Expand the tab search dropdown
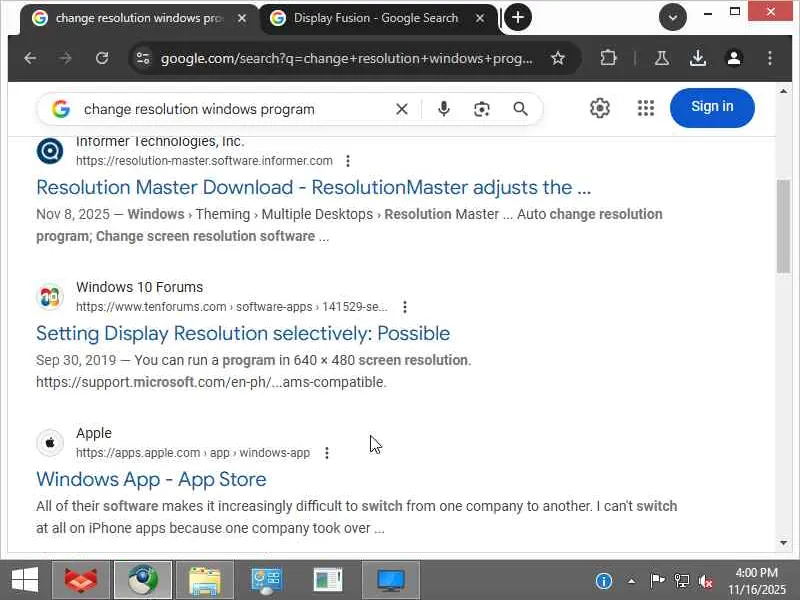Screen dimensions: 800x600 [672, 17]
